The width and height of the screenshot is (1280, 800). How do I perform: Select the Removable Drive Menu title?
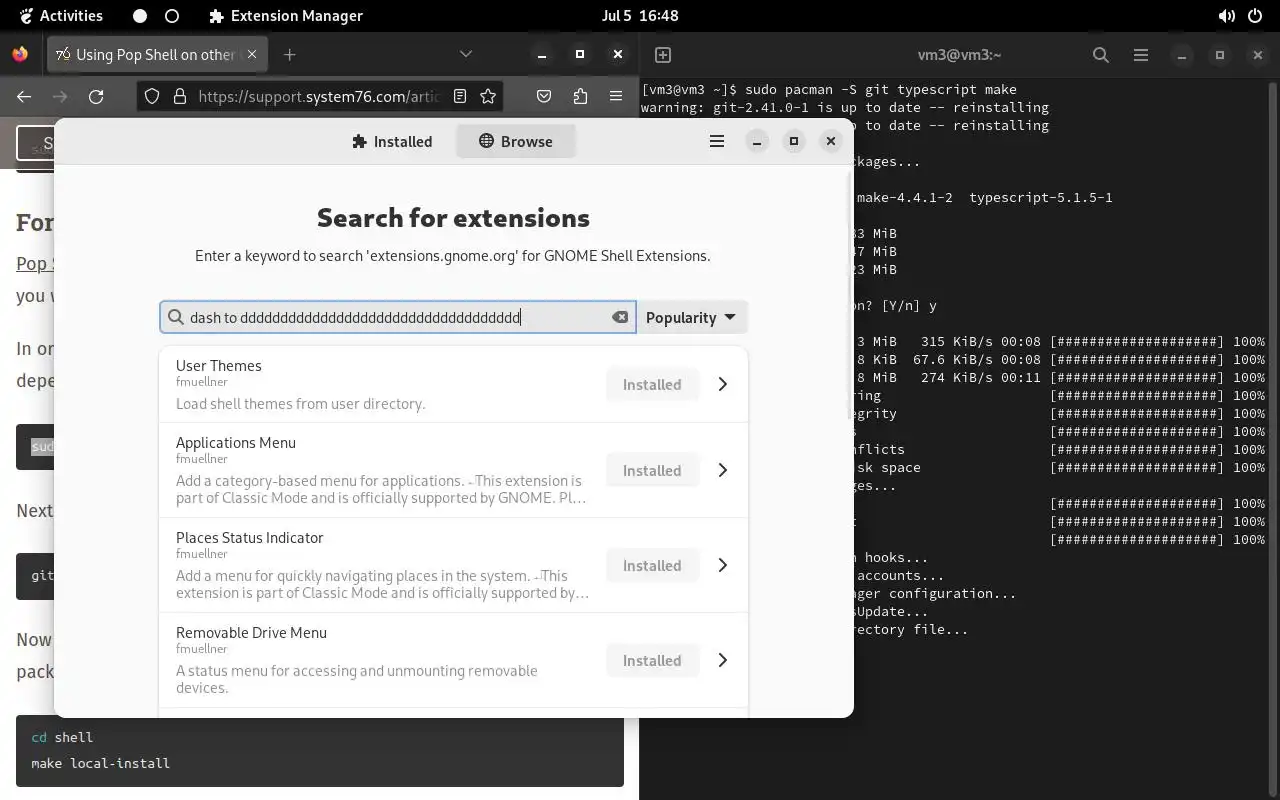pyautogui.click(x=251, y=632)
